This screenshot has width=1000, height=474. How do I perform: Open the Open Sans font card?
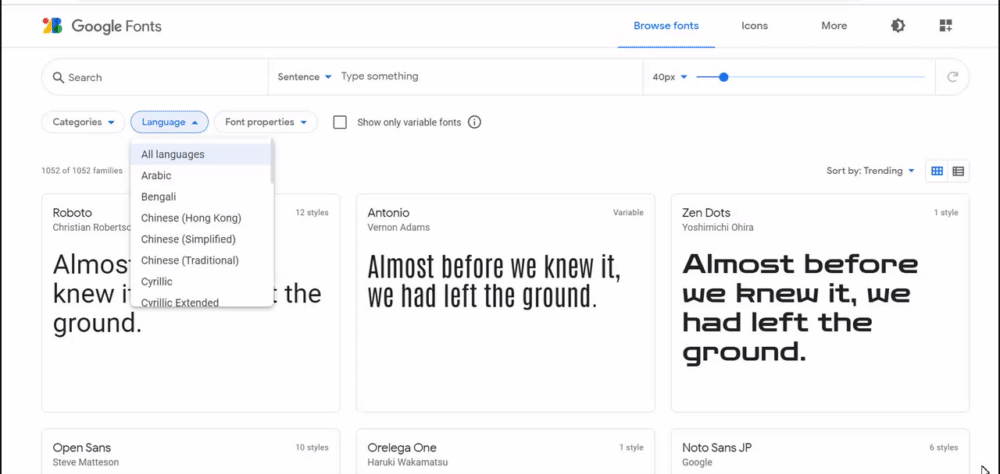coord(191,452)
